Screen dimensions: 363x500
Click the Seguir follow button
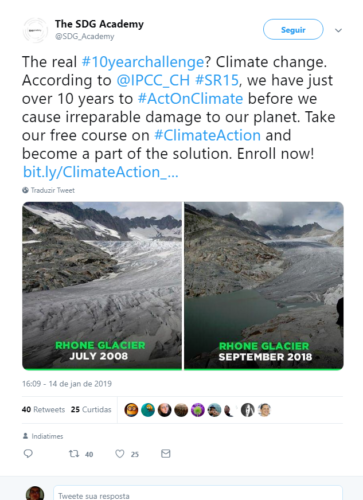point(293,30)
